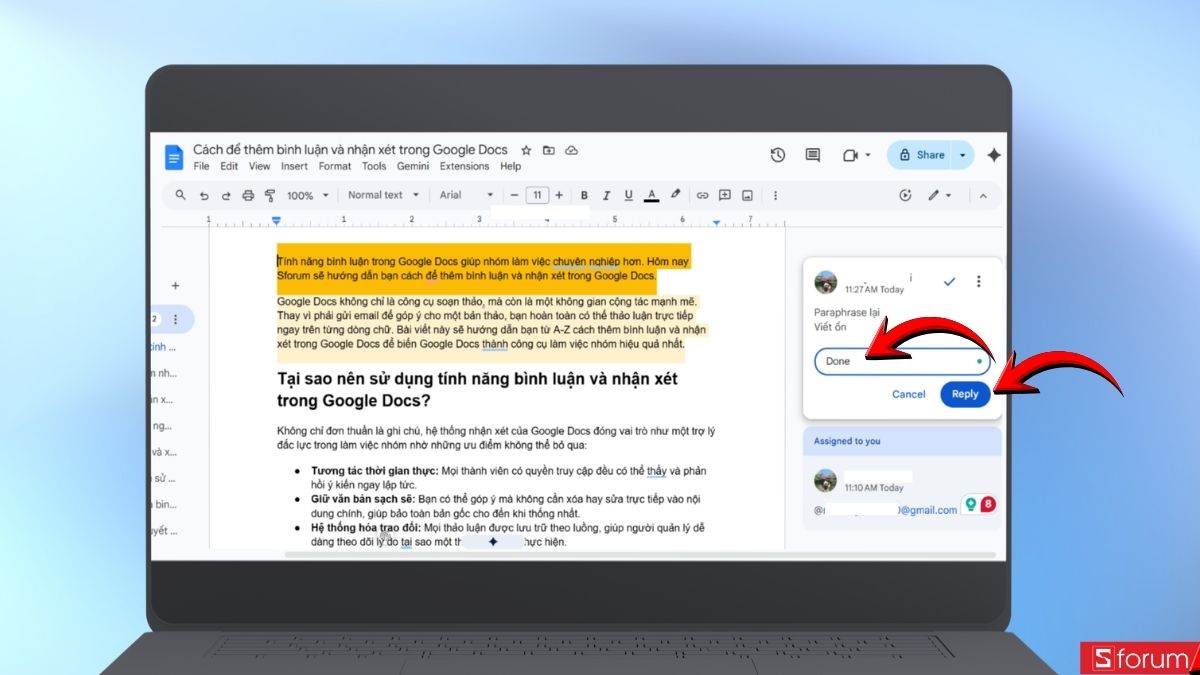Click the suggest edits Gemini icon
Screen dimensions: 1200x675
point(906,195)
